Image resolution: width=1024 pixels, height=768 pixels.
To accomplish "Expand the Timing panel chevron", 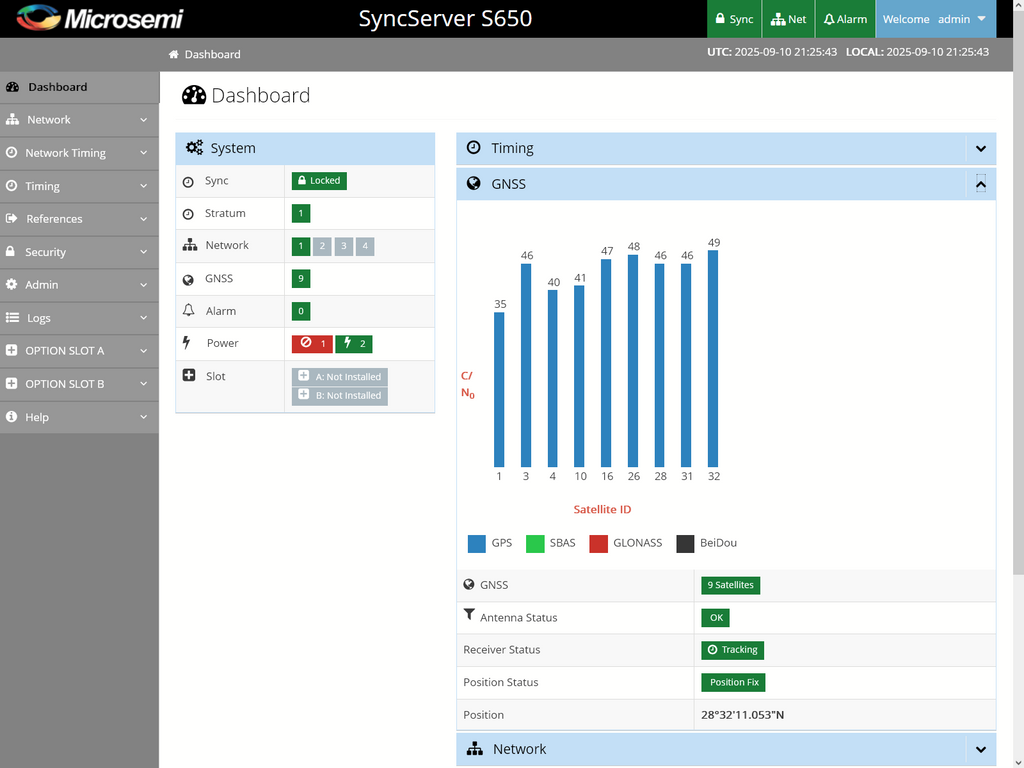I will click(x=981, y=148).
